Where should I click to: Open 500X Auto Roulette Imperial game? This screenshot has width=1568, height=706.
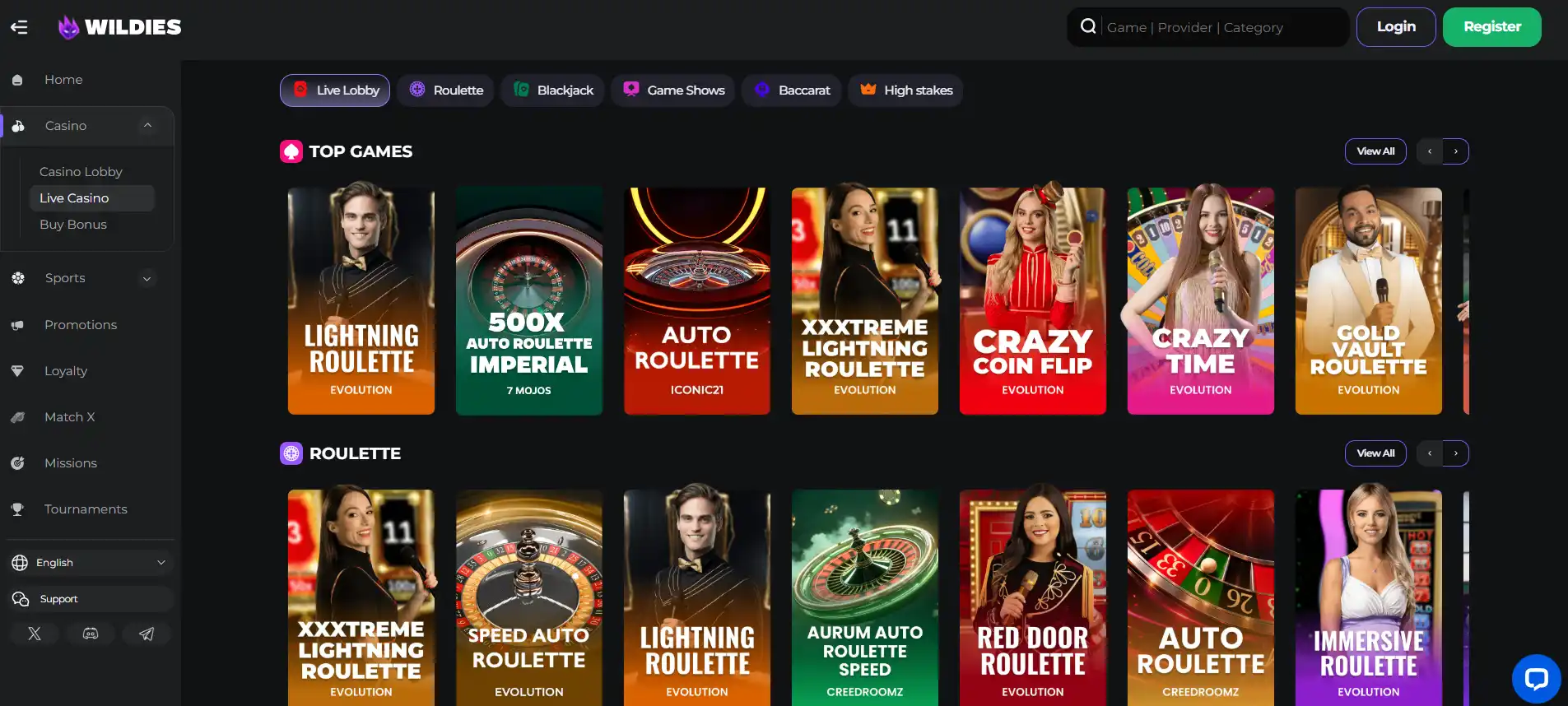(528, 300)
